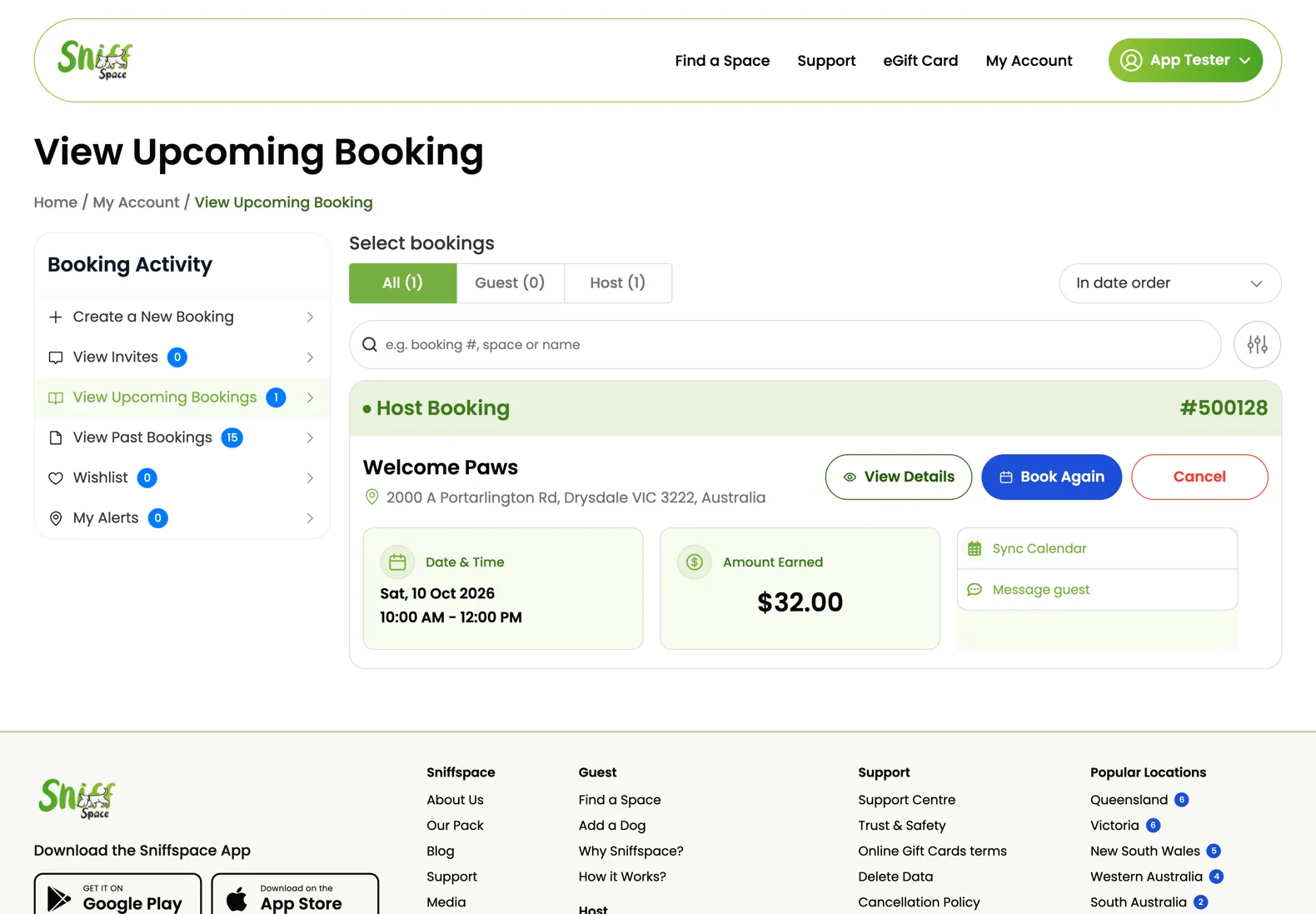Open the Queensland popular location link

pos(1129,800)
